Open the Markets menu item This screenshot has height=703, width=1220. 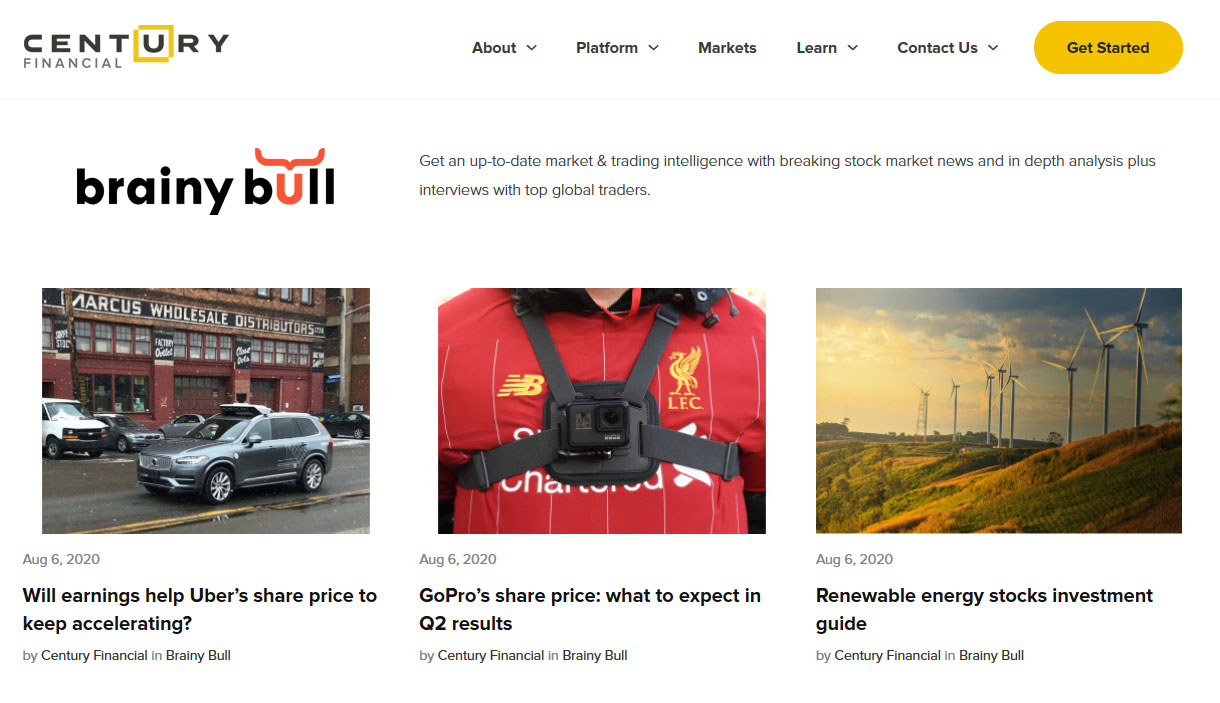point(727,48)
